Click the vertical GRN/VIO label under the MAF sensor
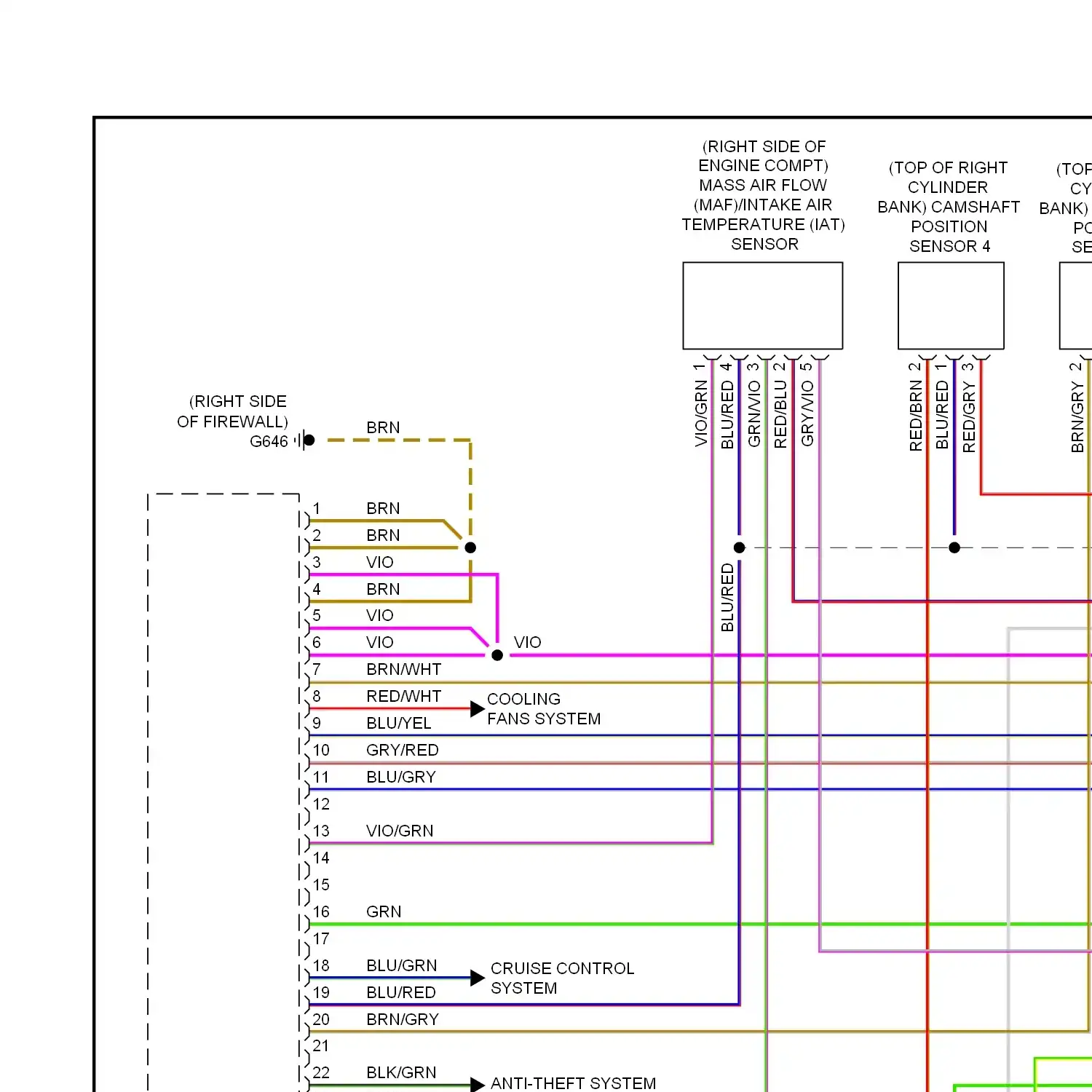The image size is (1092, 1092). tap(754, 414)
